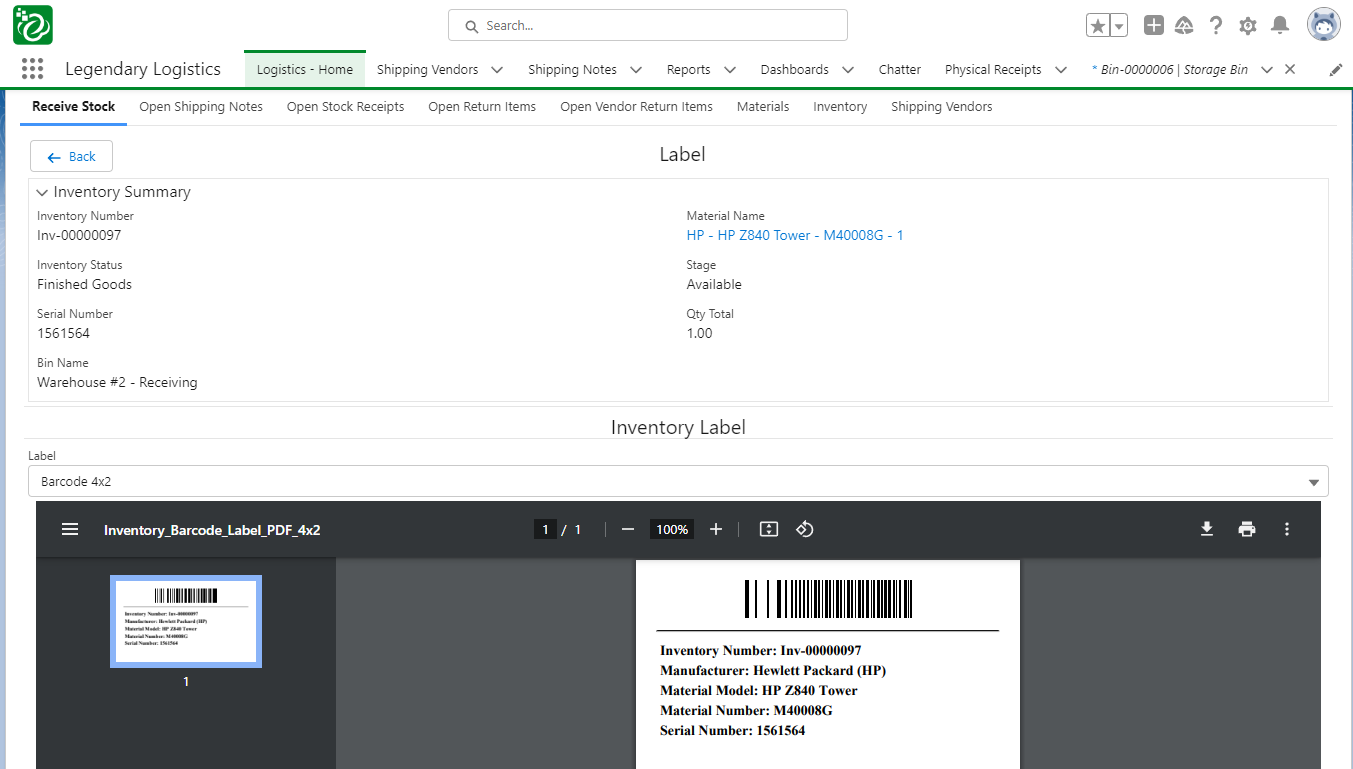Select the page 1 thumbnail

[186, 621]
